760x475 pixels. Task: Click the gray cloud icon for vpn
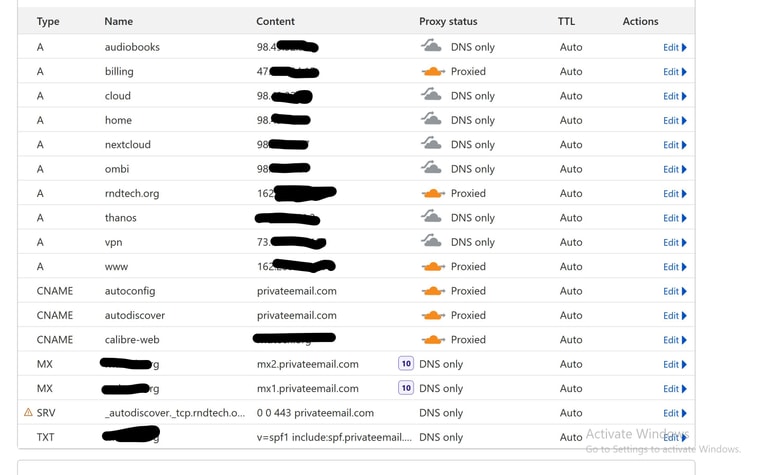pos(431,241)
